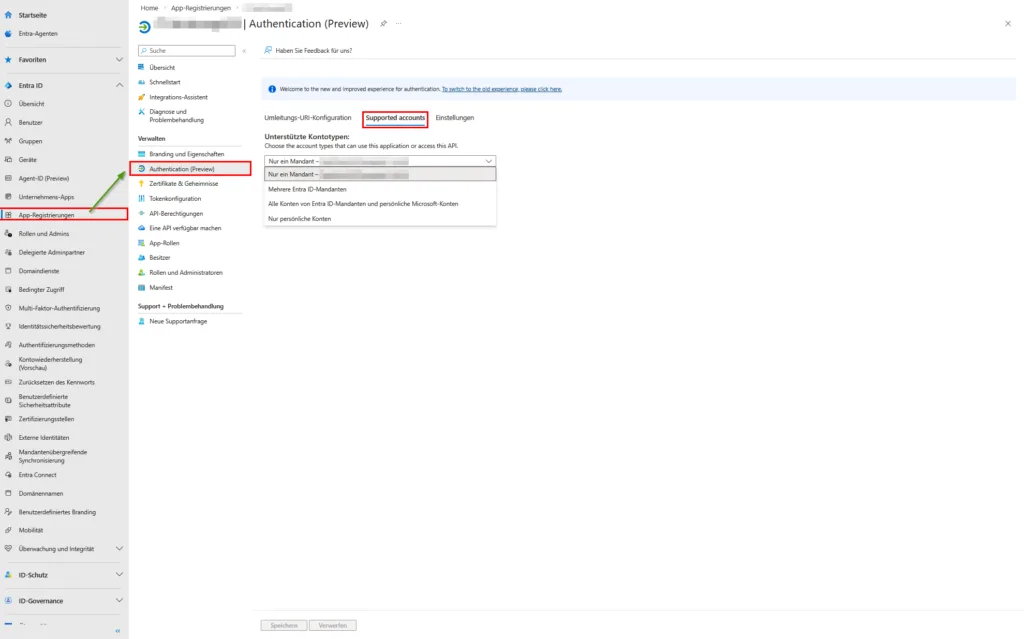Image resolution: width=1024 pixels, height=639 pixels.
Task: Click the Manifest icon entry
Action: (x=142, y=287)
